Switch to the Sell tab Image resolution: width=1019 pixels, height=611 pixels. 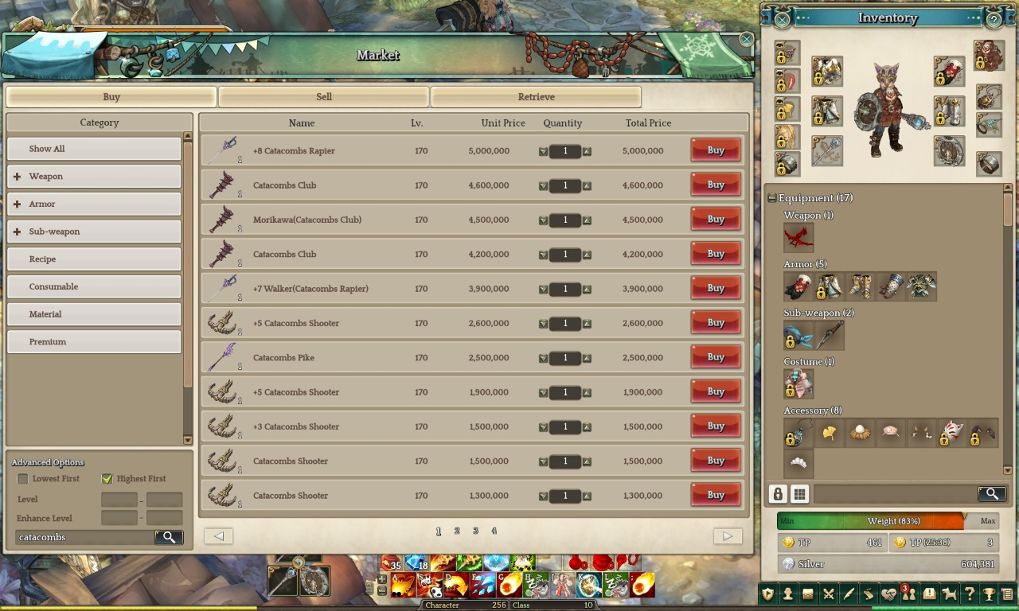pyautogui.click(x=324, y=97)
